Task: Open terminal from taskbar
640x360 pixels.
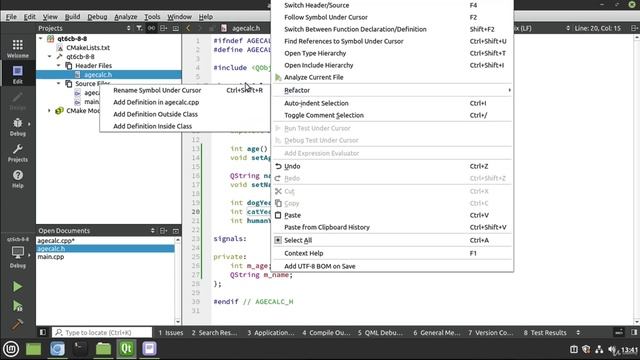Action: 80,349
